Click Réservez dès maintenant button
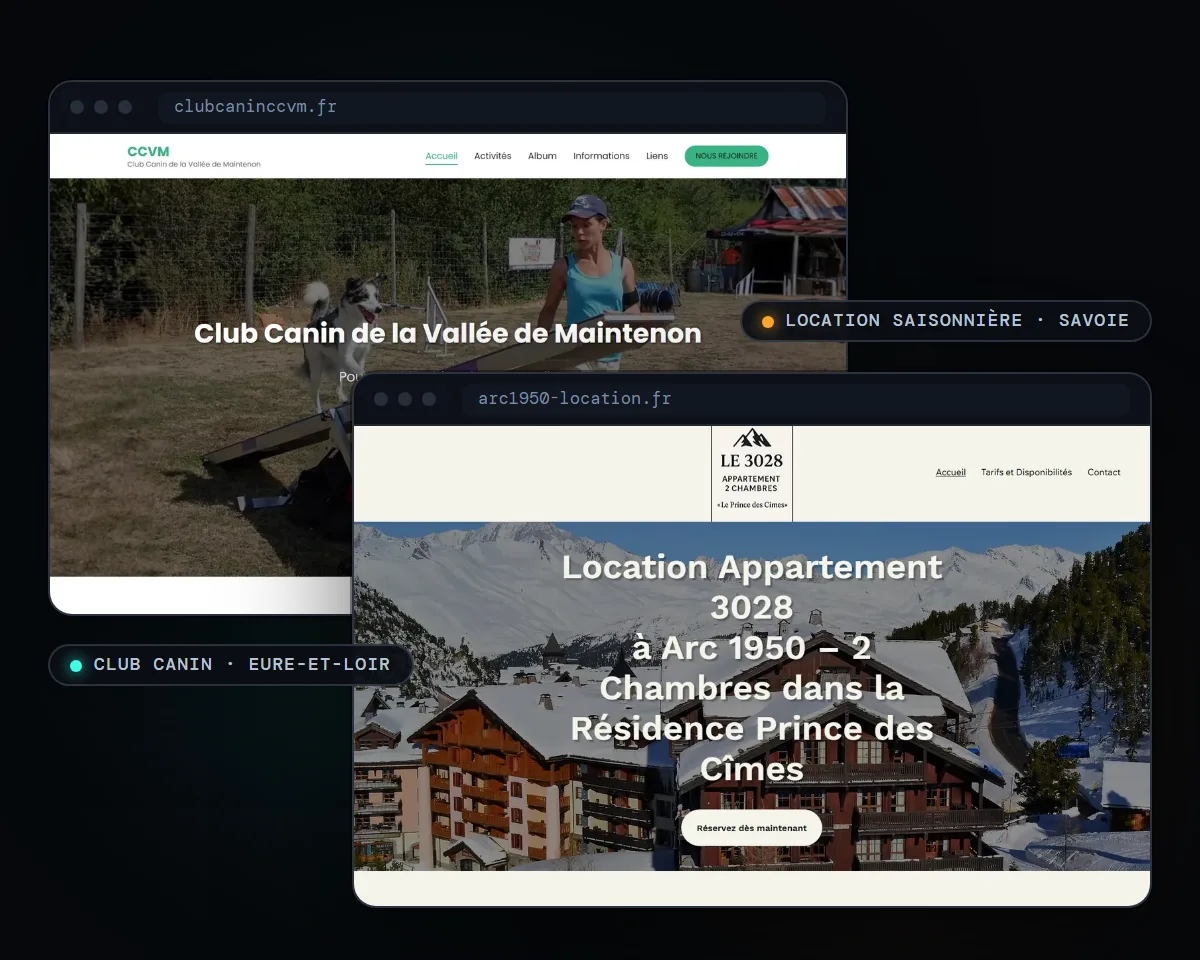1200x960 pixels. (751, 828)
